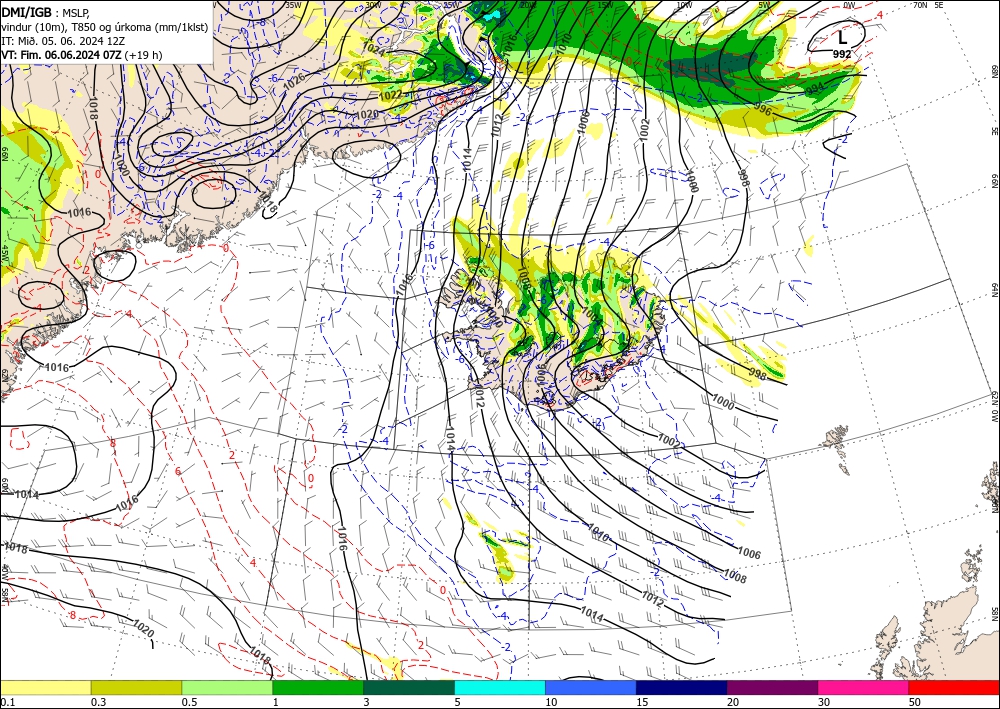Click the '15' legend scale value
1000x709 pixels.
point(642,702)
